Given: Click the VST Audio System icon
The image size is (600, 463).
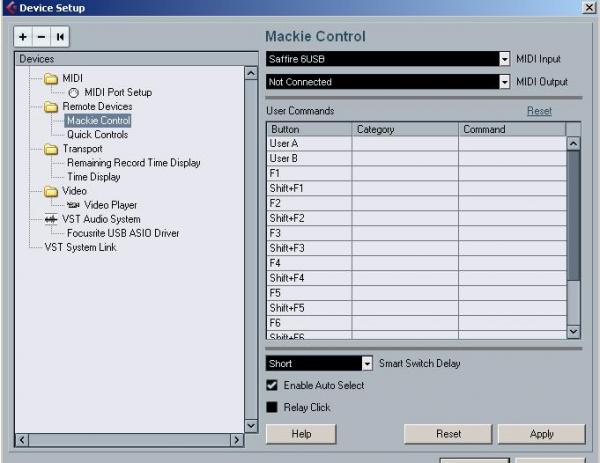Looking at the screenshot, I should (51, 219).
